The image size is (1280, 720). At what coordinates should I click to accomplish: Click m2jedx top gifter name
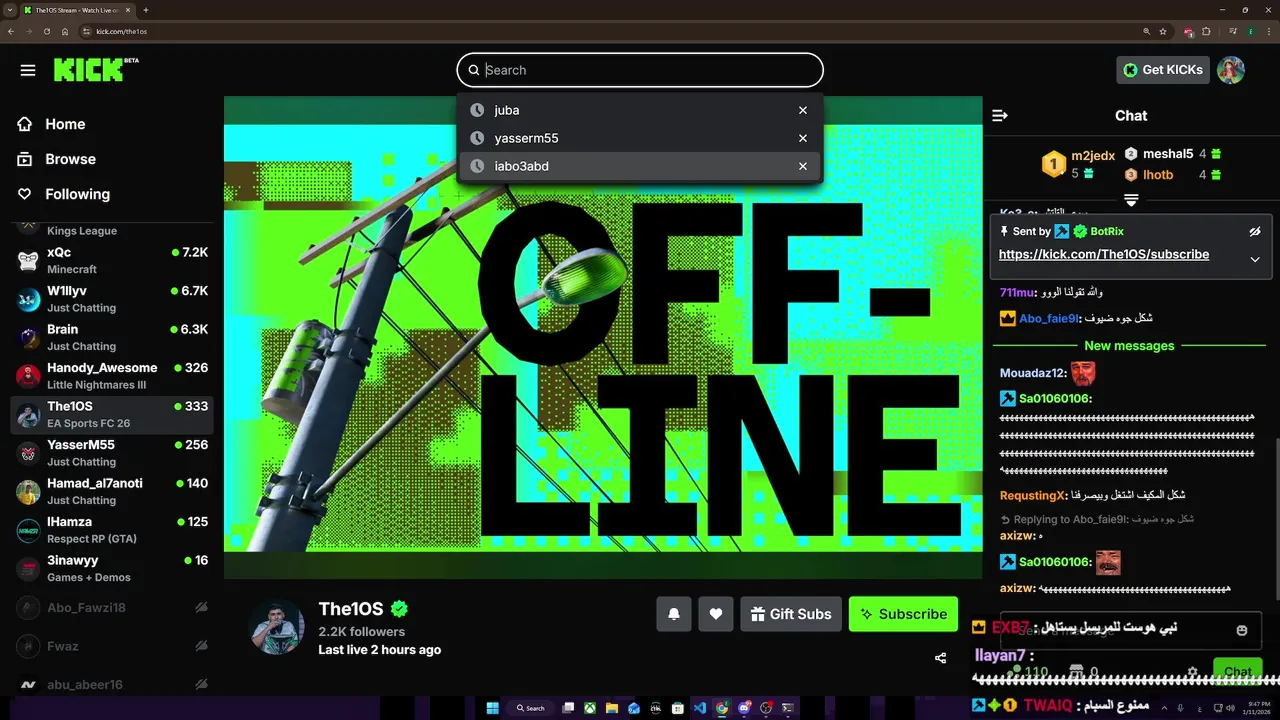point(1093,156)
